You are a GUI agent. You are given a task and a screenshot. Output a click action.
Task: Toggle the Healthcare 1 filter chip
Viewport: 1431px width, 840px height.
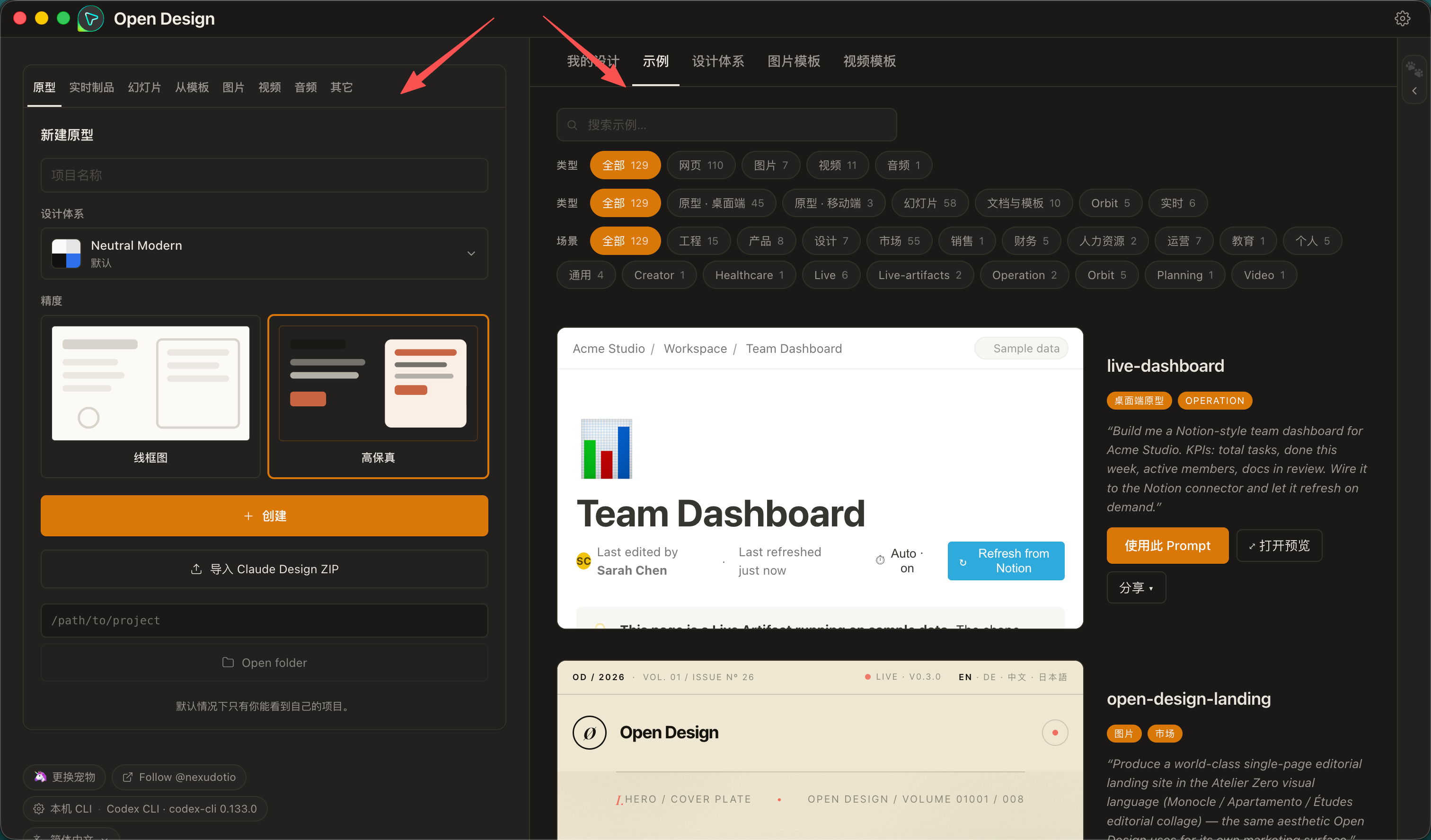click(749, 275)
